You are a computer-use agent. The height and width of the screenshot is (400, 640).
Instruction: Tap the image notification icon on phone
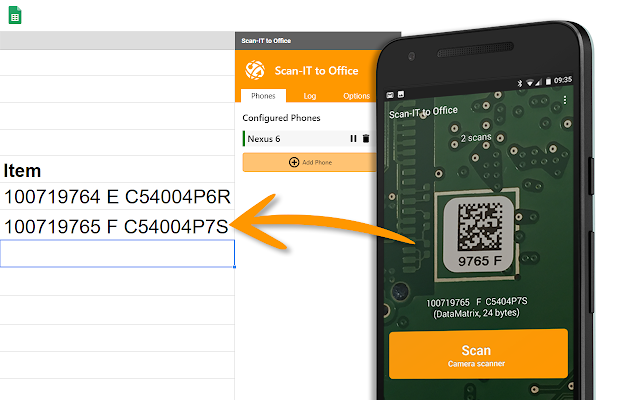[401, 94]
